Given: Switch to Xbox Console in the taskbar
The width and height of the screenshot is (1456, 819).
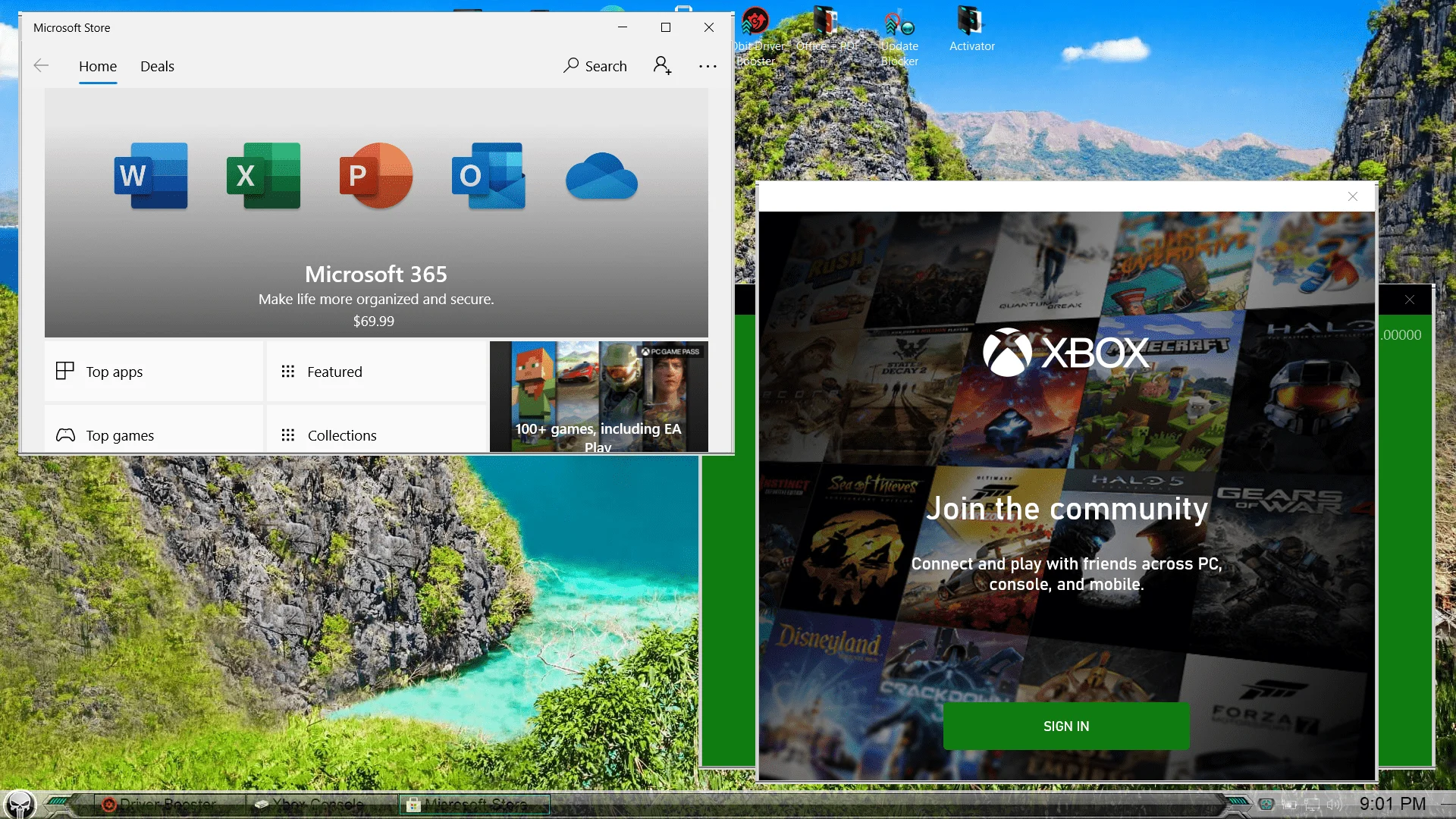Looking at the screenshot, I should [x=322, y=804].
